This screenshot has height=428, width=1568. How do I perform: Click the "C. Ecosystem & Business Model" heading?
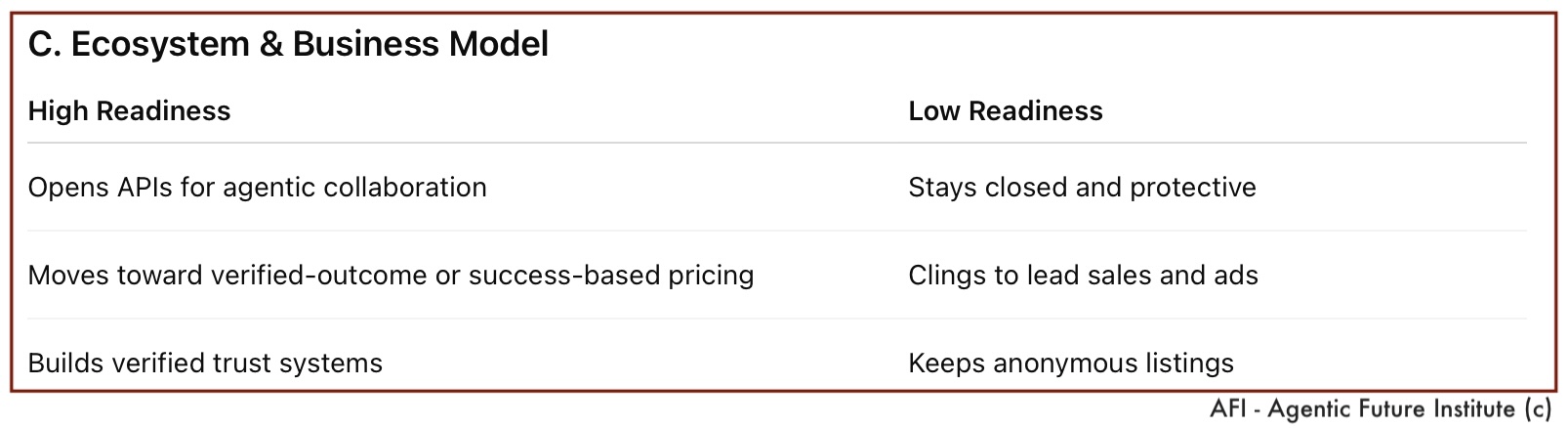coord(288,44)
